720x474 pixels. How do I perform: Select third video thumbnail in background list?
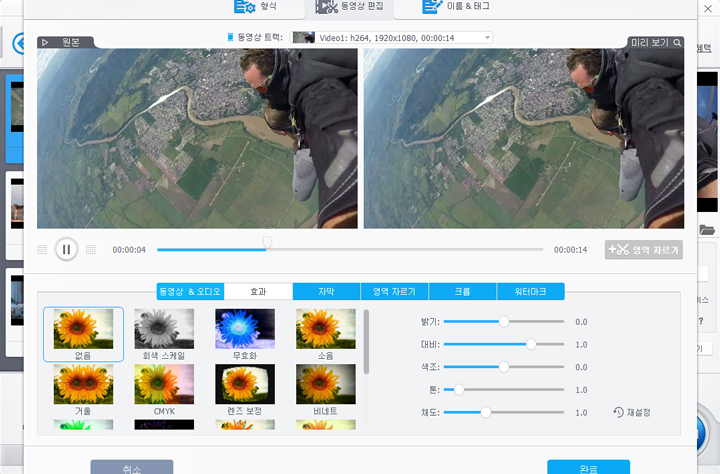[x=17, y=301]
